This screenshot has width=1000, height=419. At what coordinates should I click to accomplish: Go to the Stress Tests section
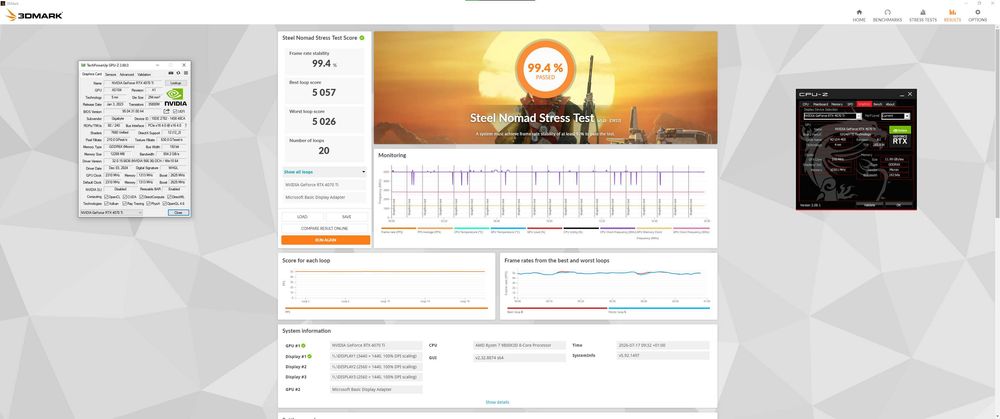(923, 15)
